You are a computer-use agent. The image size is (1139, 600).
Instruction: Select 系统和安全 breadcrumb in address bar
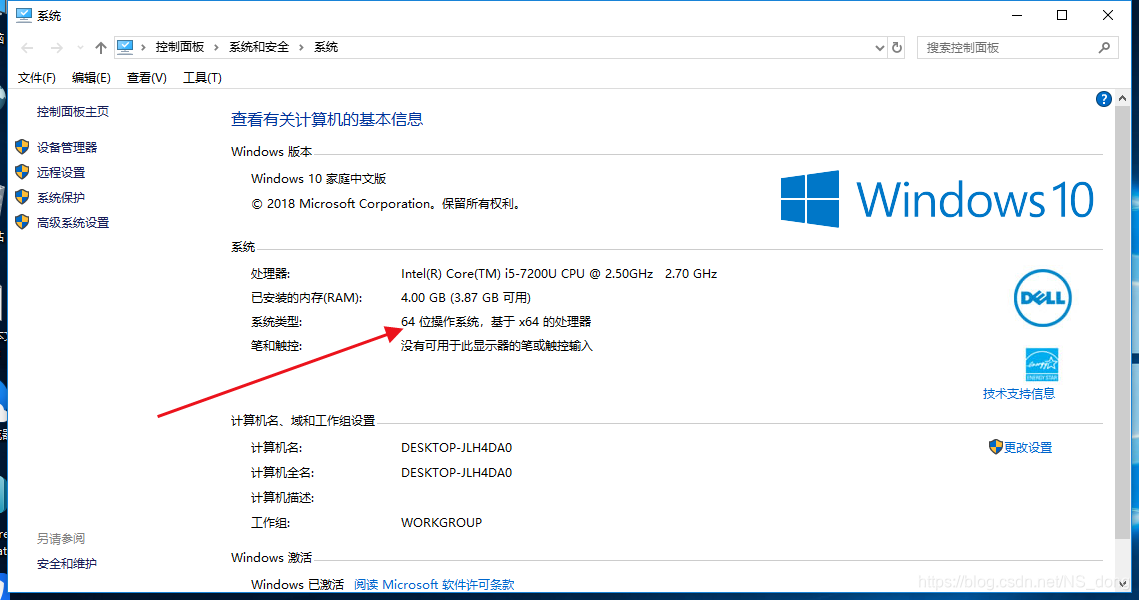click(x=259, y=47)
